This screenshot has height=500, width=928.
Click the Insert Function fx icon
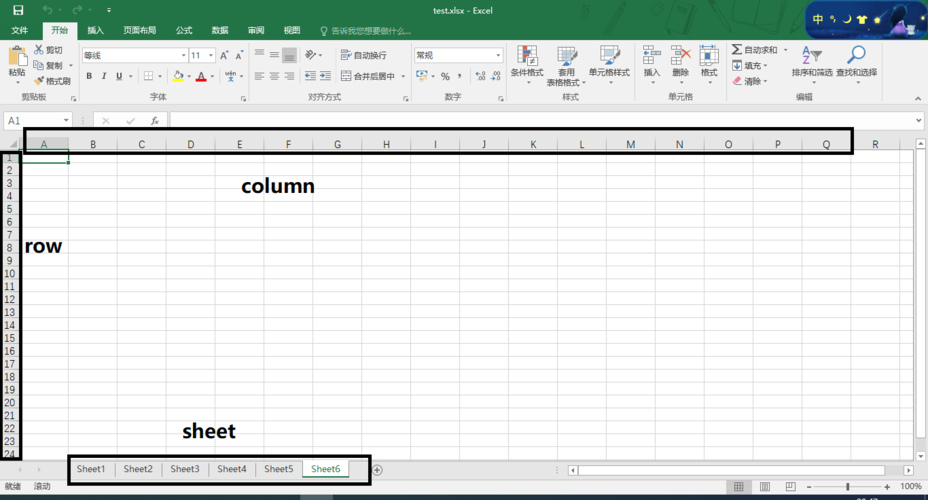click(x=155, y=121)
